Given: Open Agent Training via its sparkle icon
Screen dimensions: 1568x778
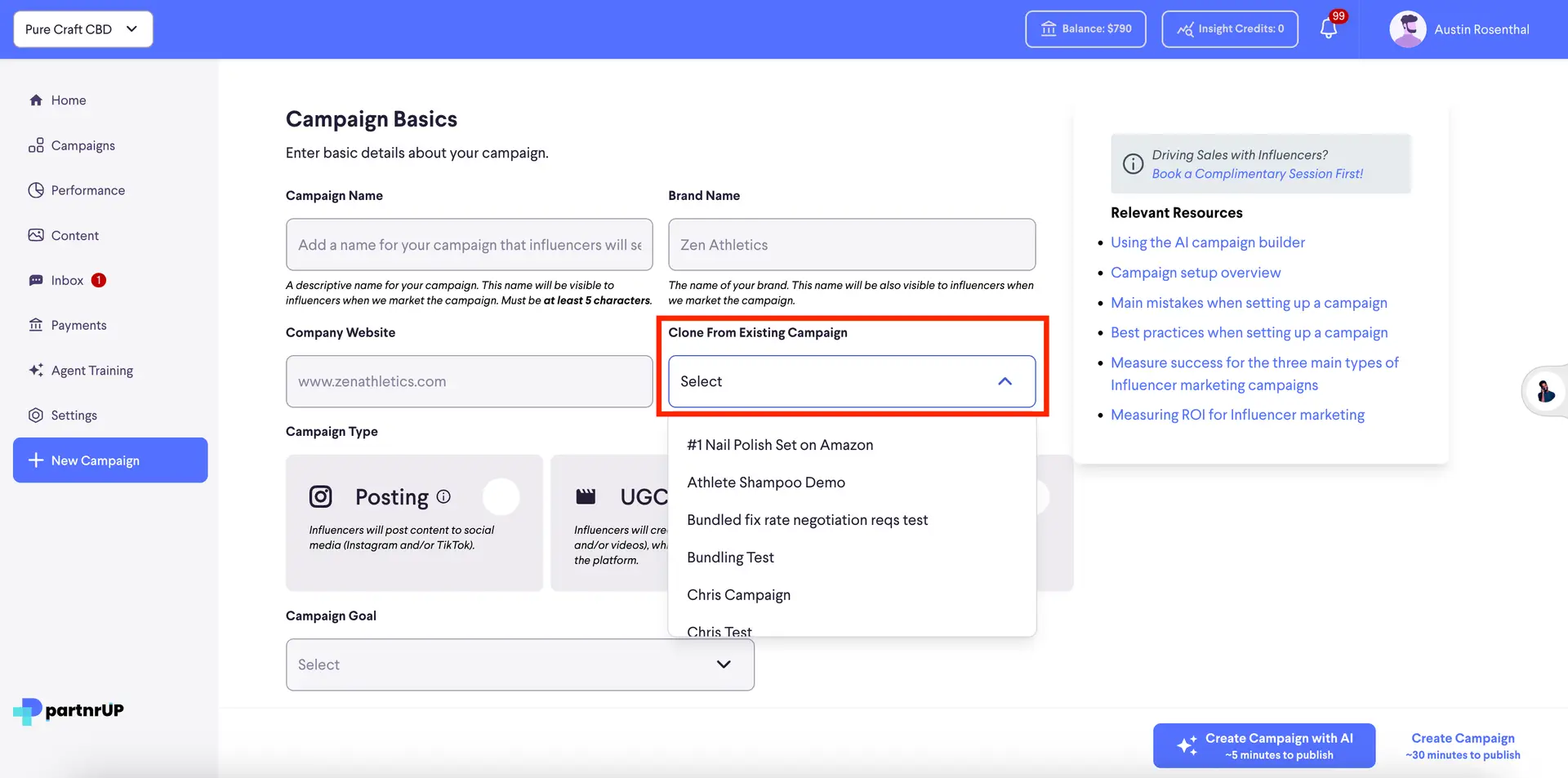Looking at the screenshot, I should [x=36, y=370].
